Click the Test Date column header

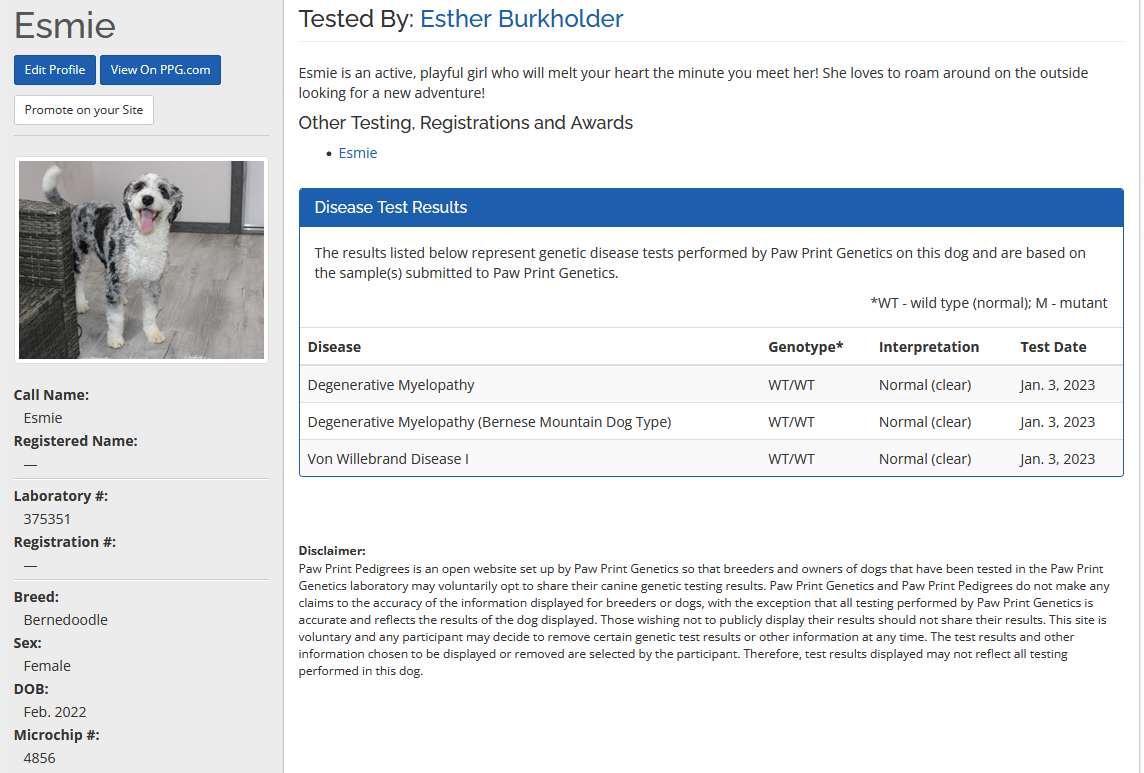click(1053, 347)
